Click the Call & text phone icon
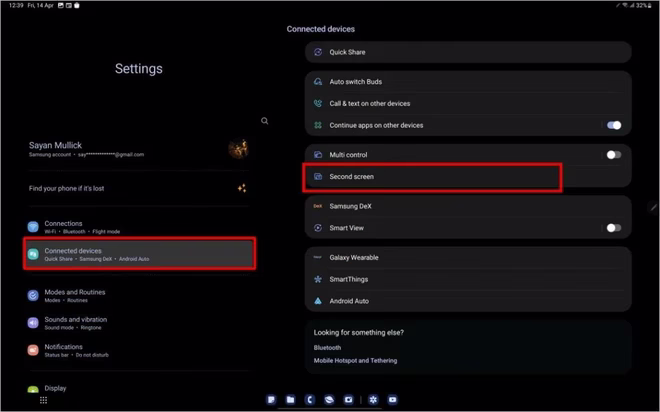 click(x=318, y=104)
